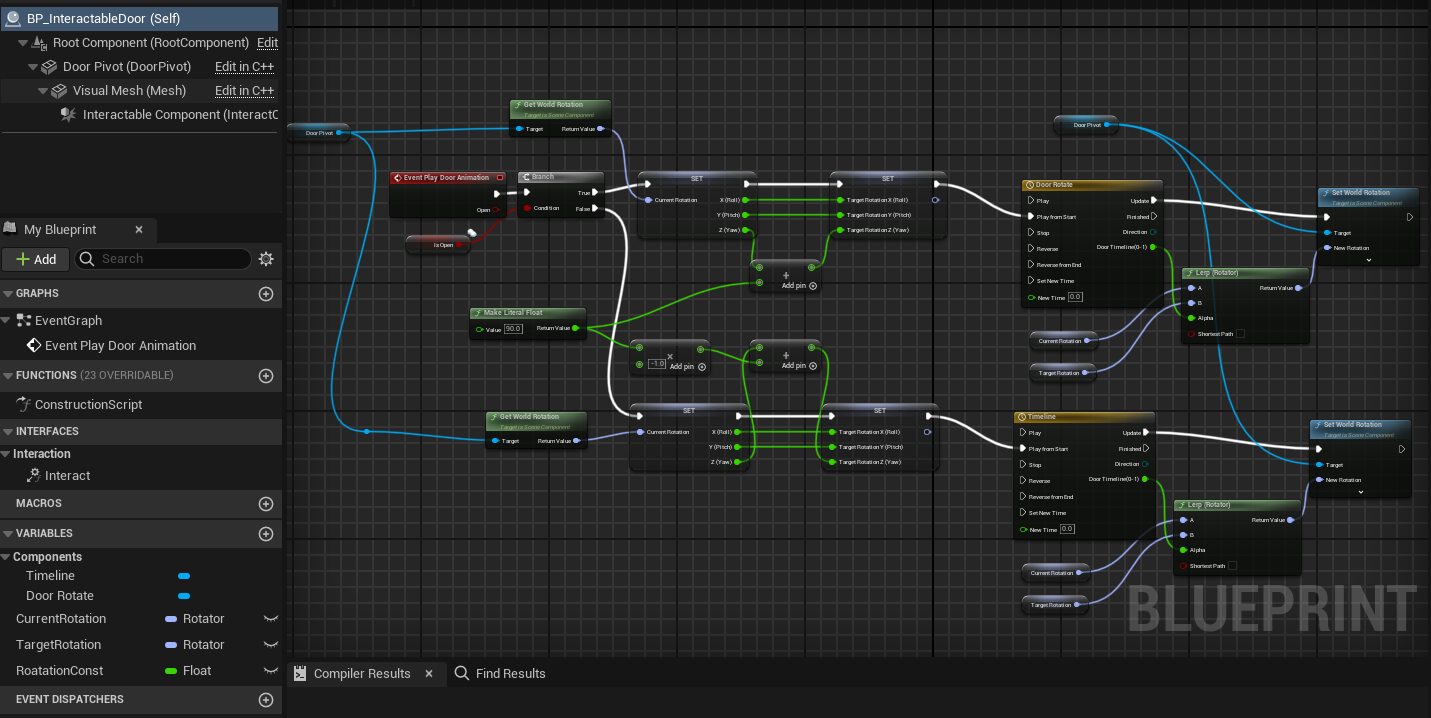This screenshot has width=1431, height=718.
Task: Expand the upper Set World Rotation node's advanced pins
Action: click(x=1368, y=260)
